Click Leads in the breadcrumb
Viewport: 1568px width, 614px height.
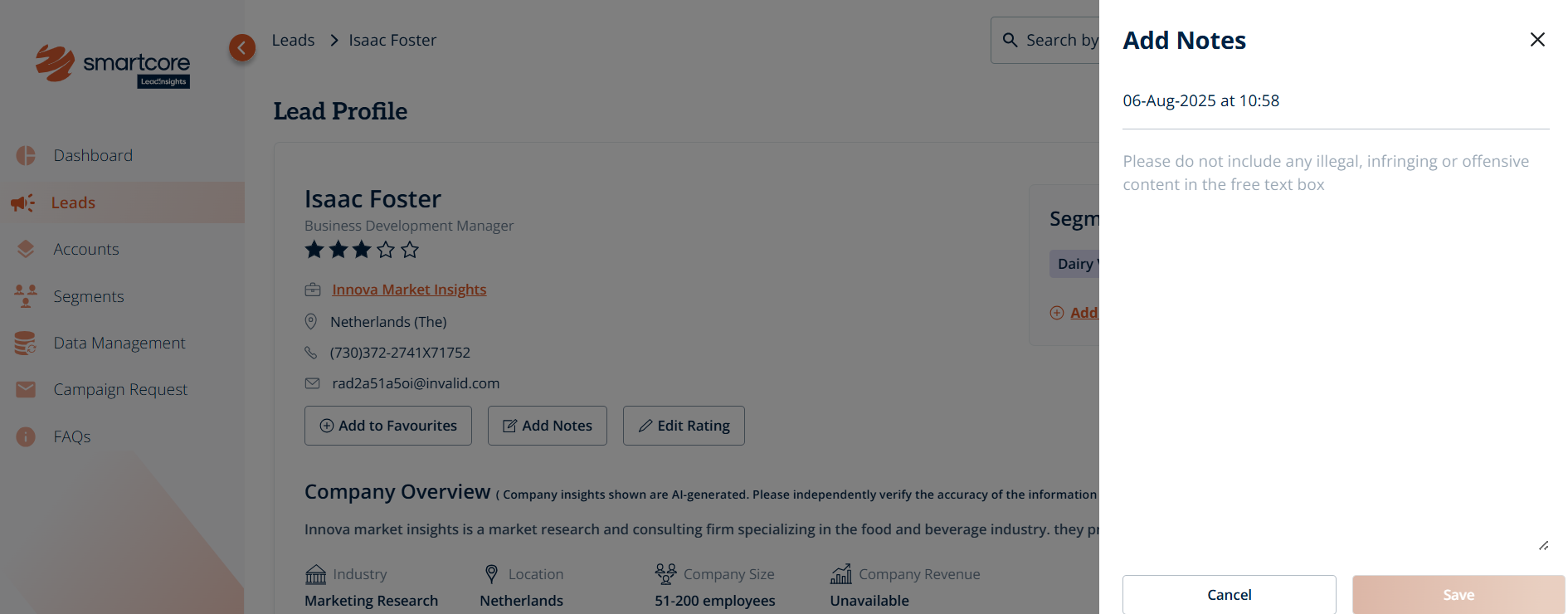pos(293,40)
